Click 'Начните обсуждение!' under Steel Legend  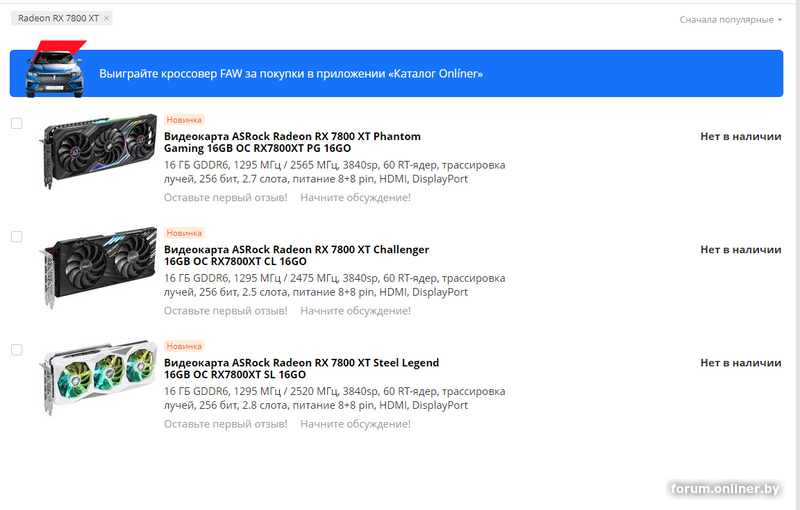pyautogui.click(x=355, y=424)
